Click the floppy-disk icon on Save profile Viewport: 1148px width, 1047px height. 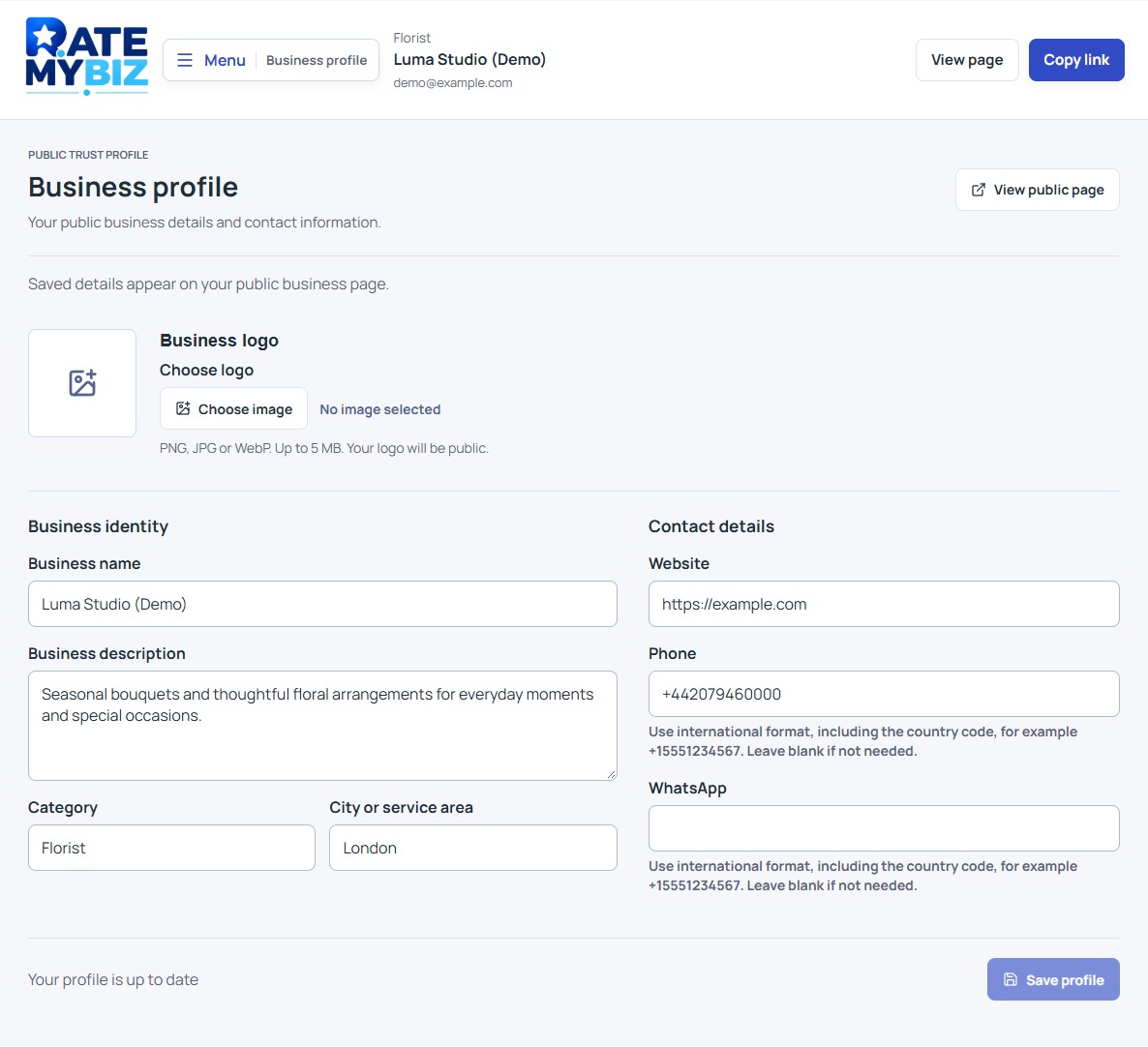1011,979
